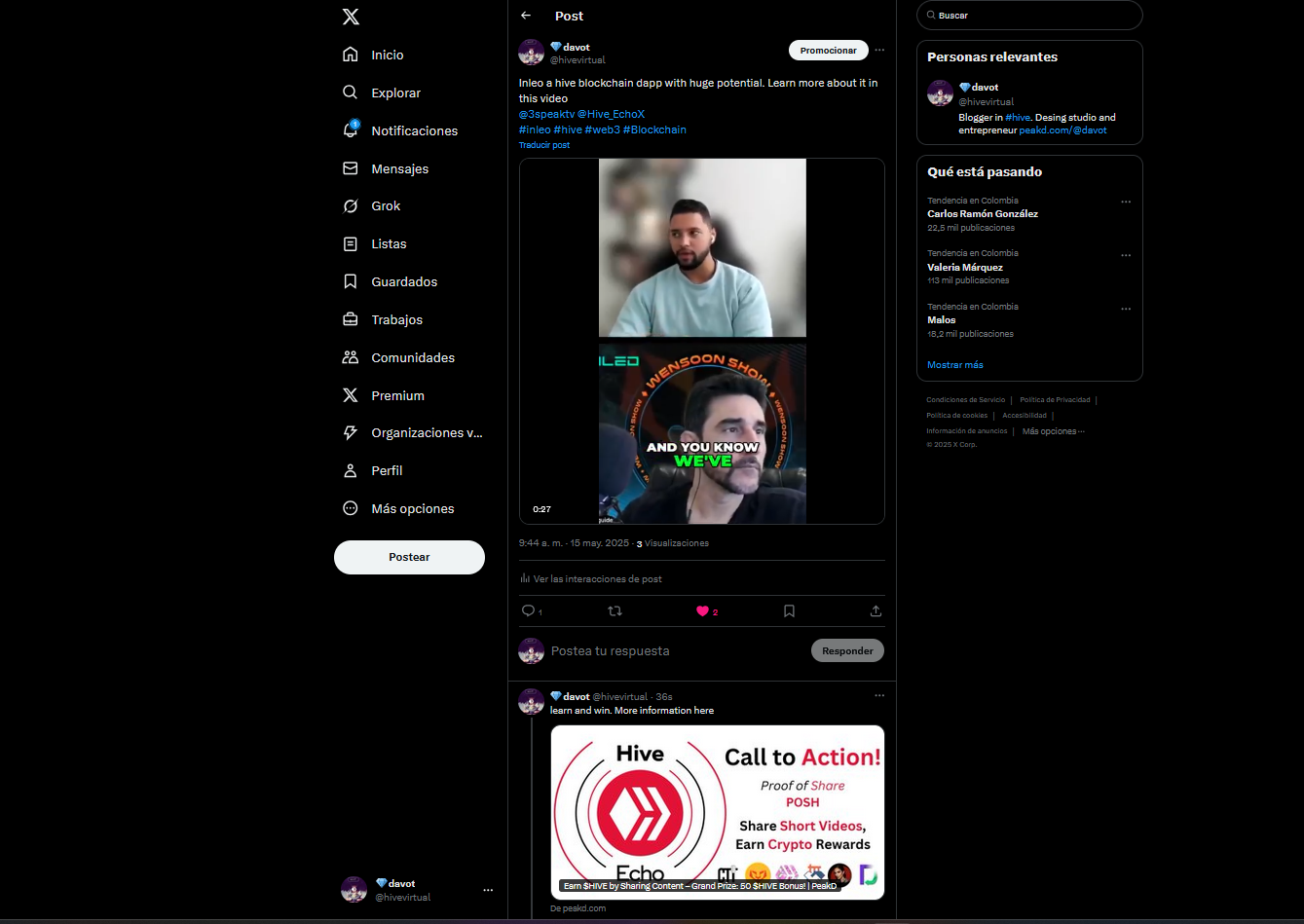Click the #hive hashtag in the post
1304x924 pixels.
(x=568, y=129)
